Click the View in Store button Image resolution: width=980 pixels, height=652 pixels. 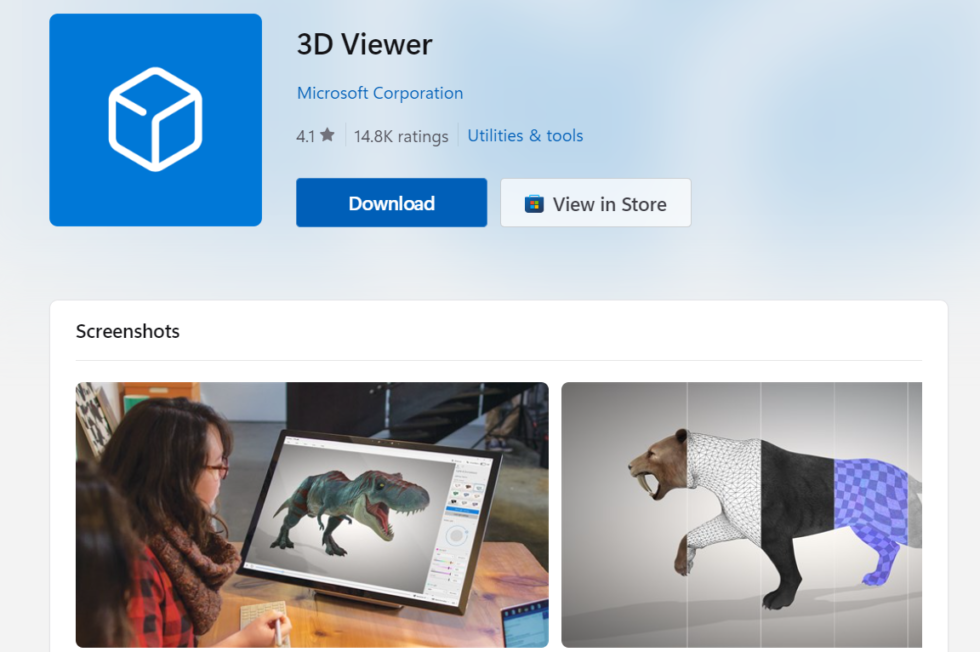click(x=595, y=203)
